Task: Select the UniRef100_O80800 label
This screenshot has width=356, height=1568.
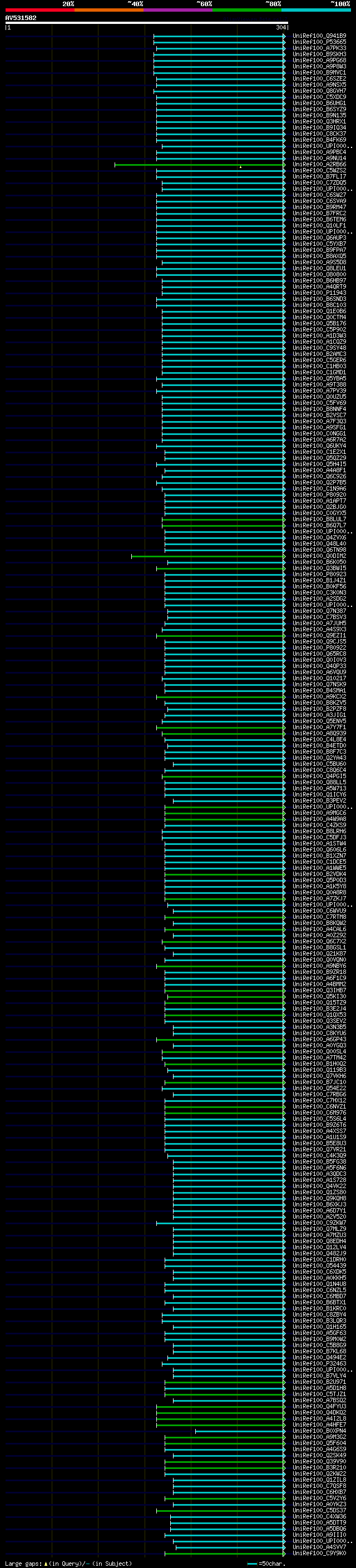Action: point(319,274)
